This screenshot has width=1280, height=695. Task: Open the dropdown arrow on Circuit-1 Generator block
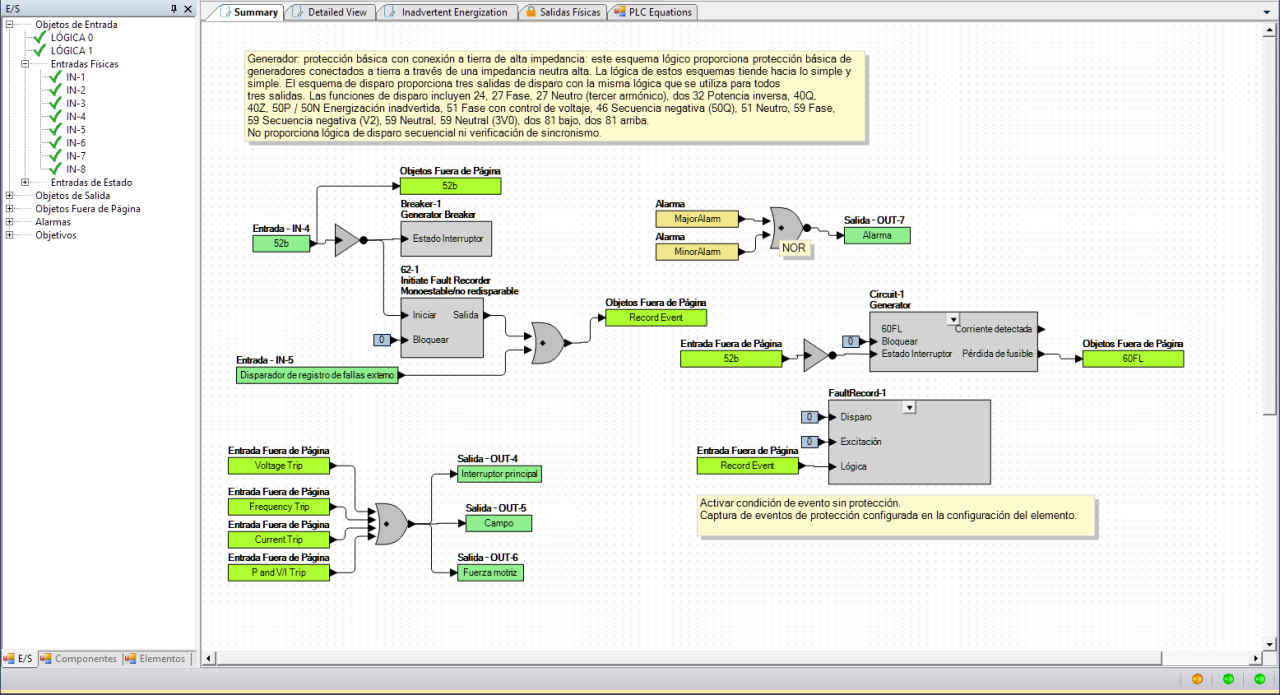[x=953, y=319]
